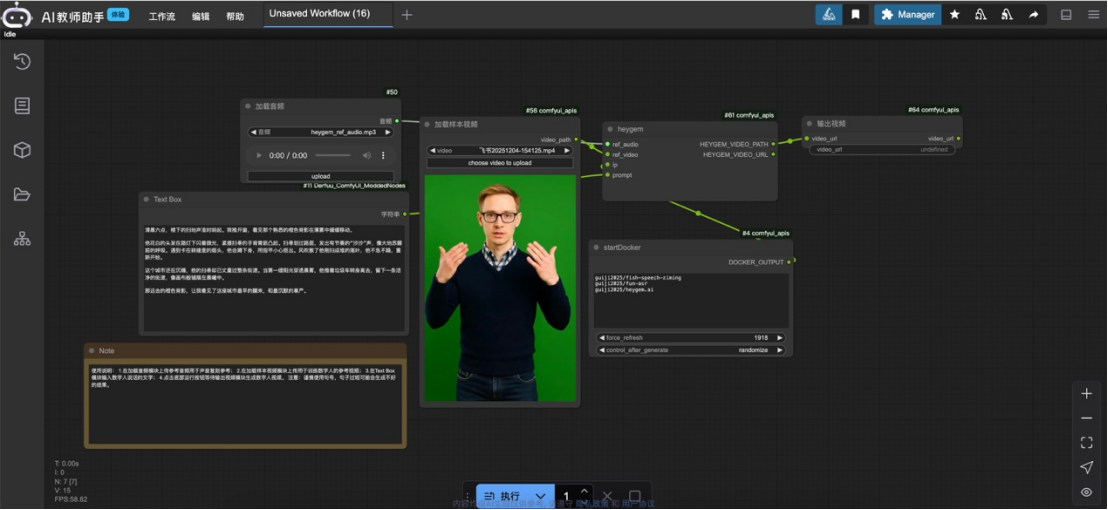Open the node library cube icon
This screenshot has width=1108, height=510.
point(22,150)
